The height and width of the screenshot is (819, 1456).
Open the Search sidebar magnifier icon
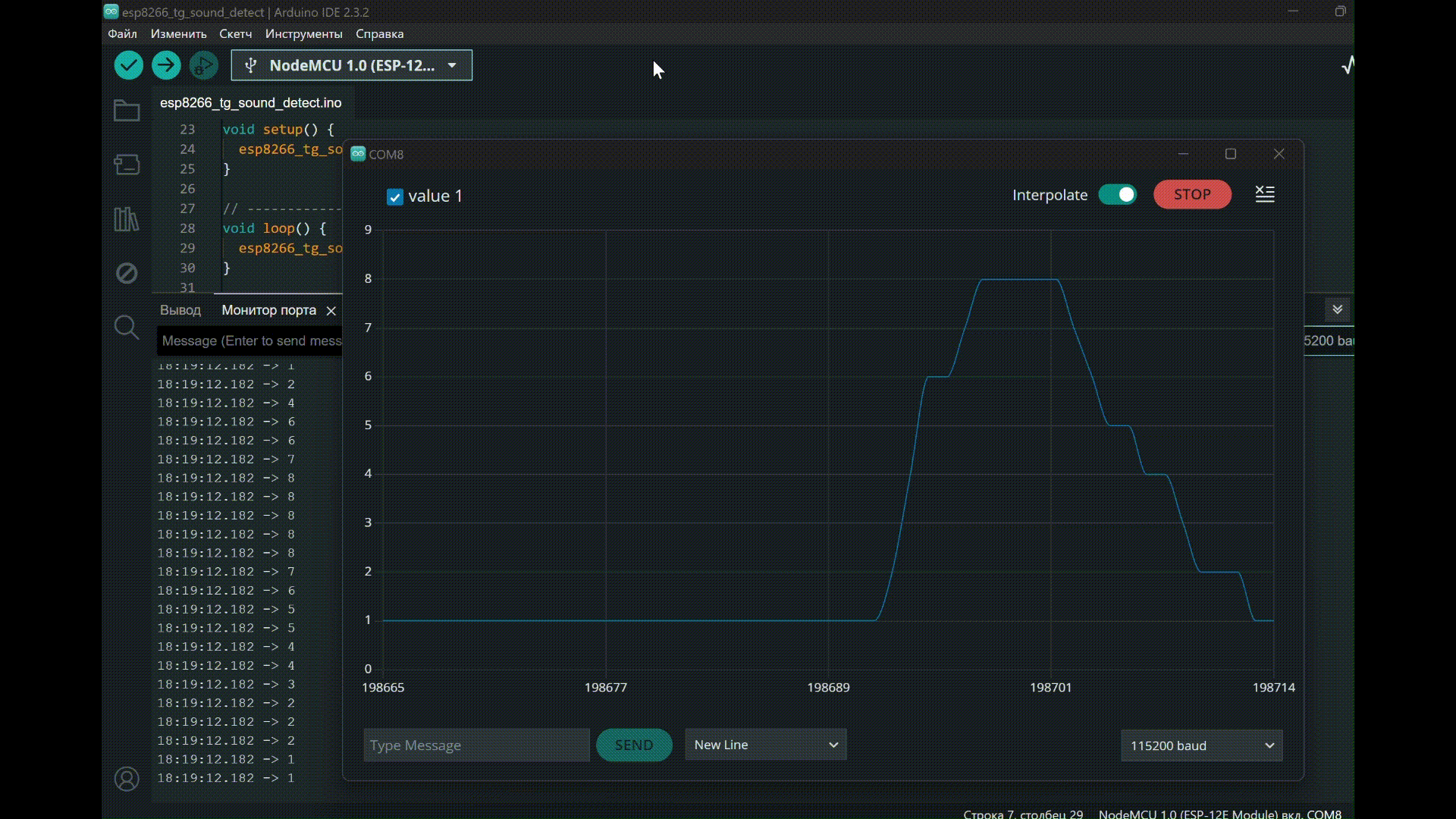(127, 328)
